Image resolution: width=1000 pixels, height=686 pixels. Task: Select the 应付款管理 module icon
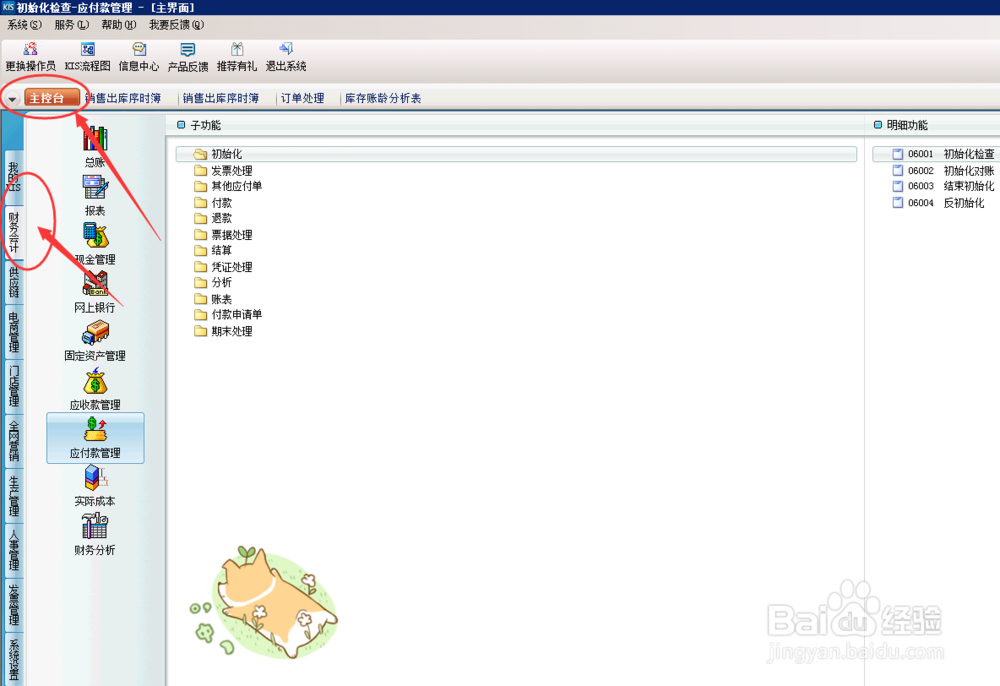pyautogui.click(x=95, y=437)
